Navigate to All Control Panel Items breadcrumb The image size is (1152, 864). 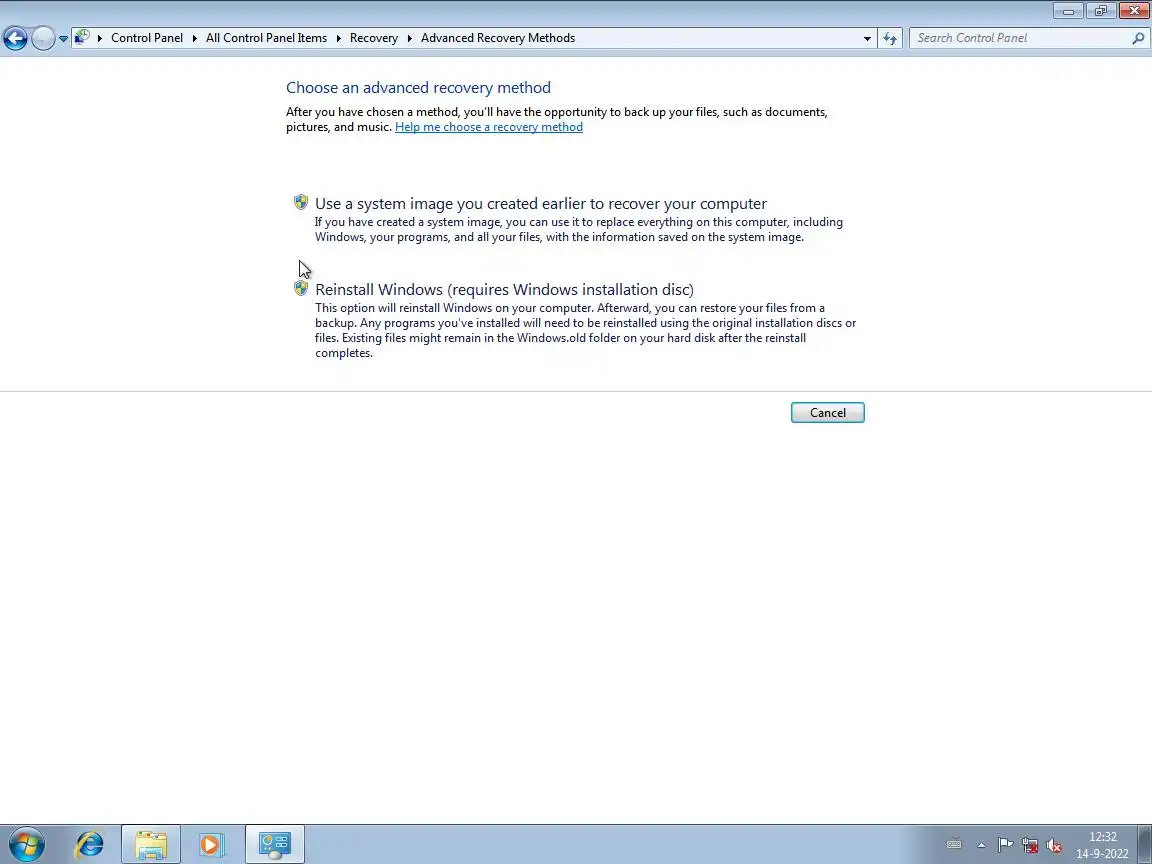266,38
